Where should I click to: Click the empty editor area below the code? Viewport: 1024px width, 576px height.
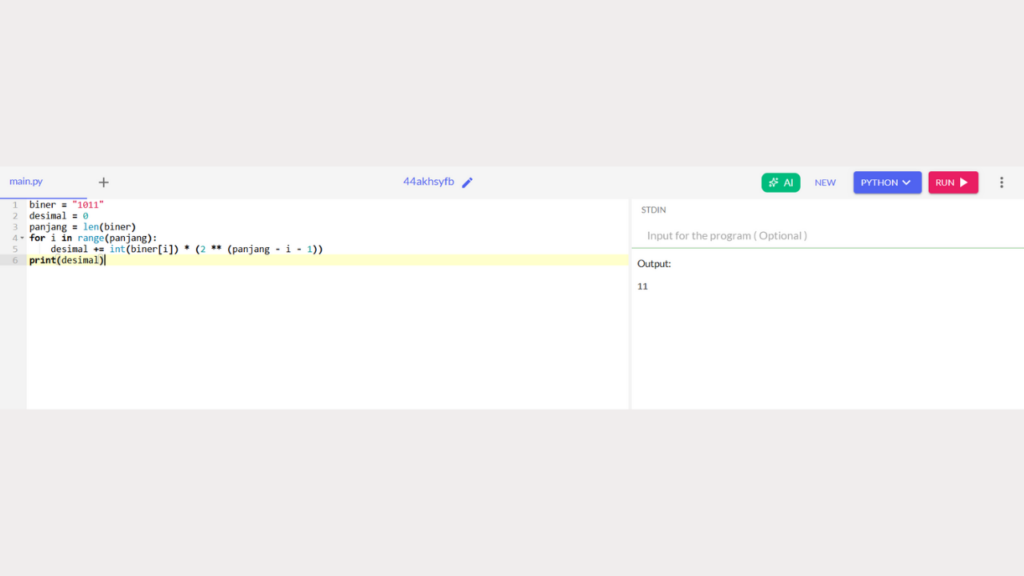[327, 340]
